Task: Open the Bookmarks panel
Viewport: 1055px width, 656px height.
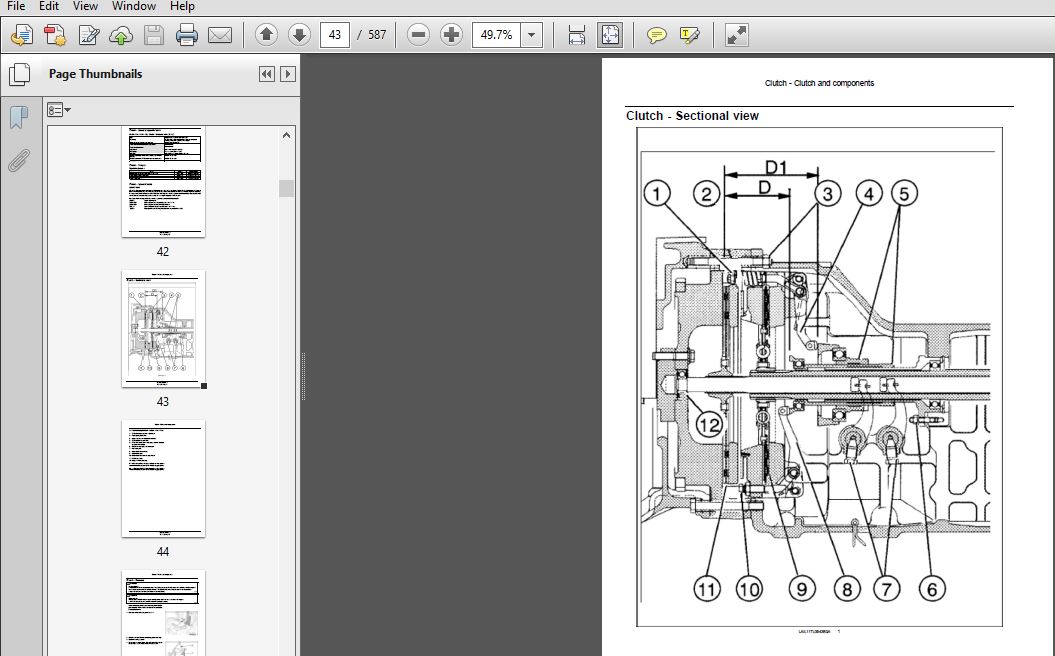Action: 19,117
